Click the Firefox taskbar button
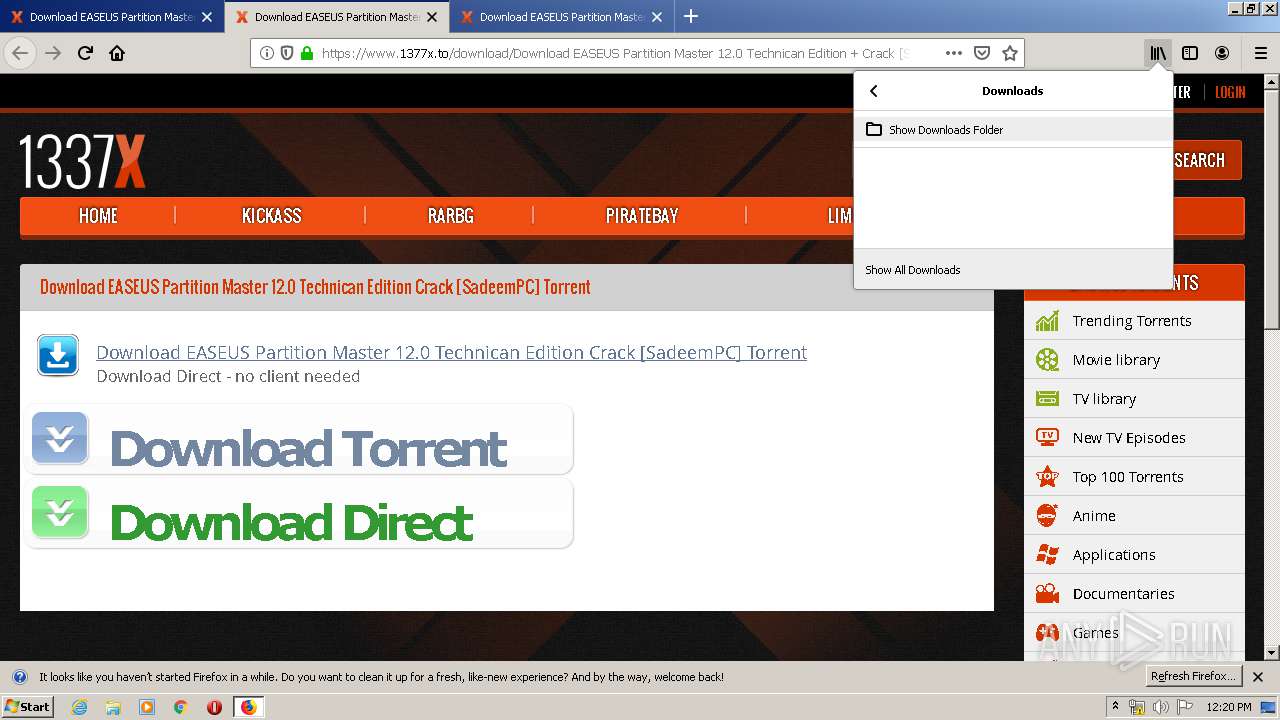1280x720 pixels. pos(248,707)
